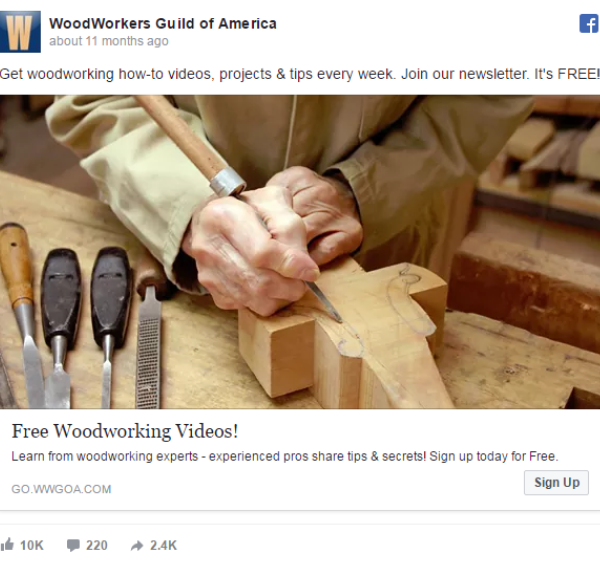Click the Sign Up button
Screen dimensions: 600x561
pos(556,483)
